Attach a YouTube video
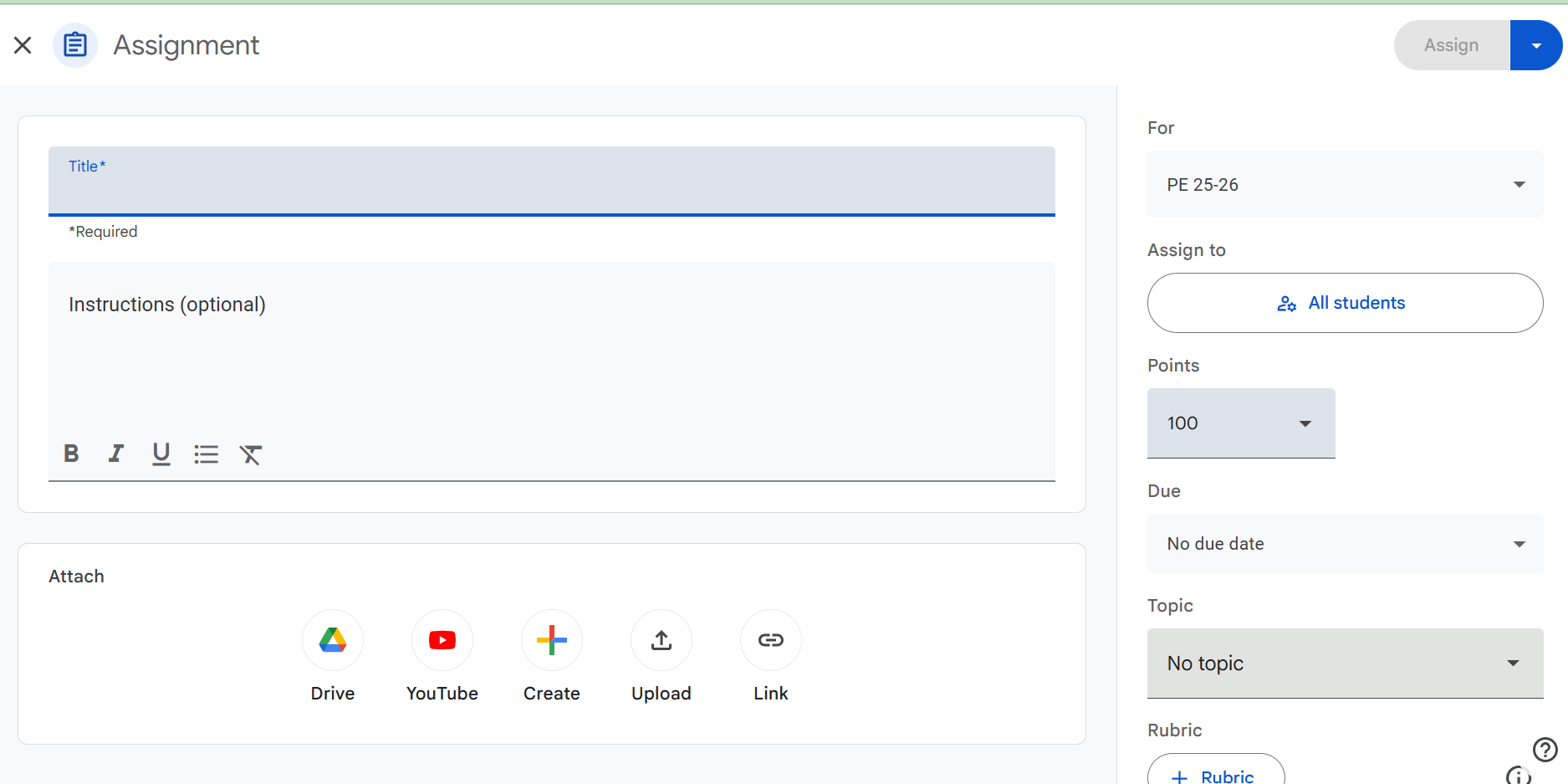Viewport: 1568px width, 784px height. tap(442, 640)
